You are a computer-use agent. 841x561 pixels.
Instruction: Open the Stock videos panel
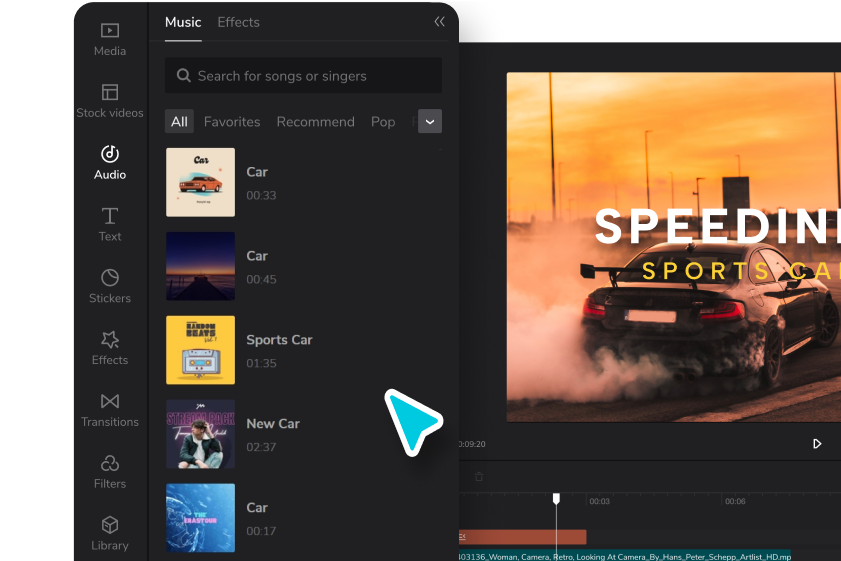click(x=110, y=101)
